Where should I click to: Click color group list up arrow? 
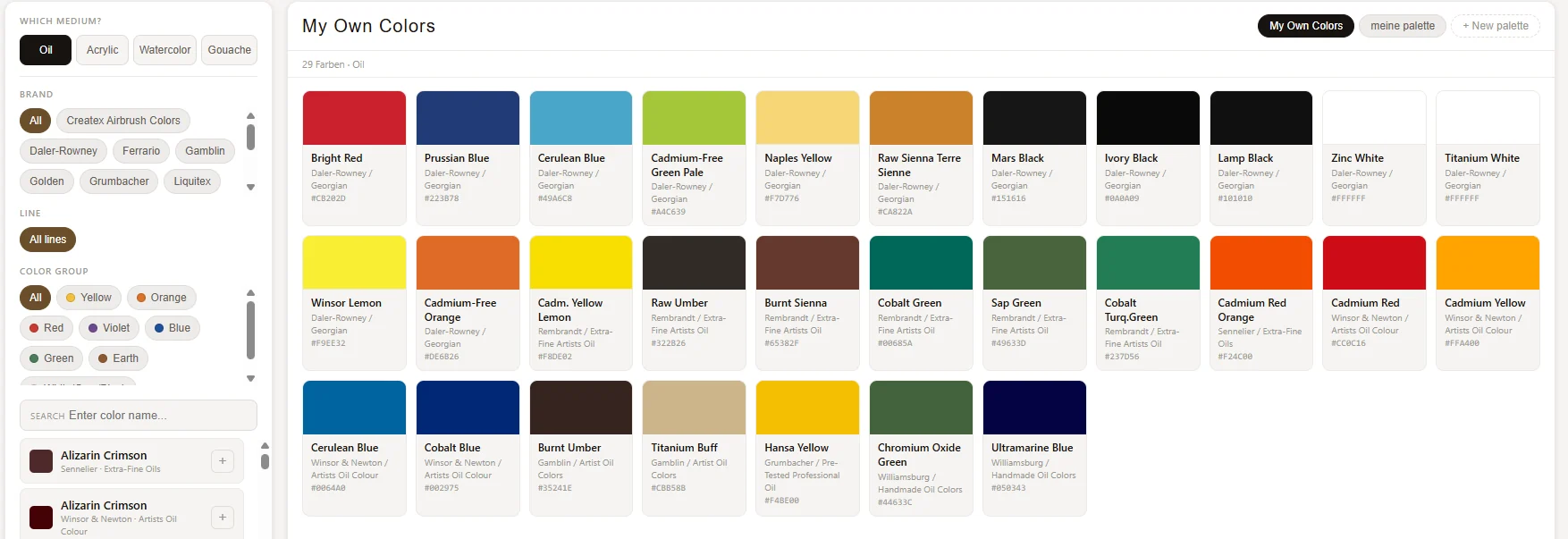click(250, 293)
